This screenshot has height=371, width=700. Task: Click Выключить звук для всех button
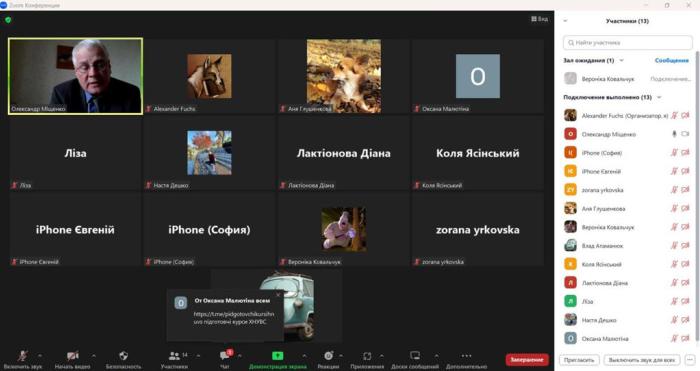pos(642,360)
